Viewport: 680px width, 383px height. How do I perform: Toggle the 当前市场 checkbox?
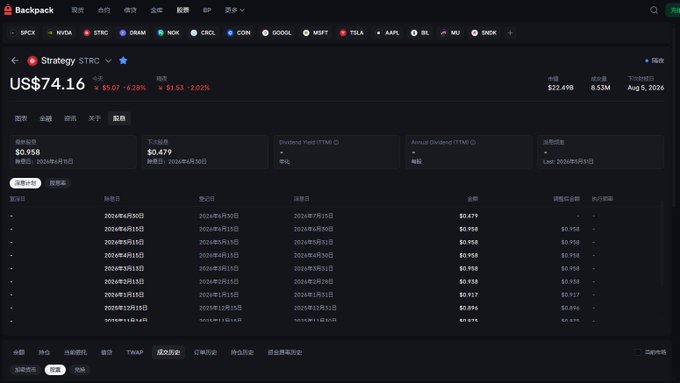tap(638, 352)
